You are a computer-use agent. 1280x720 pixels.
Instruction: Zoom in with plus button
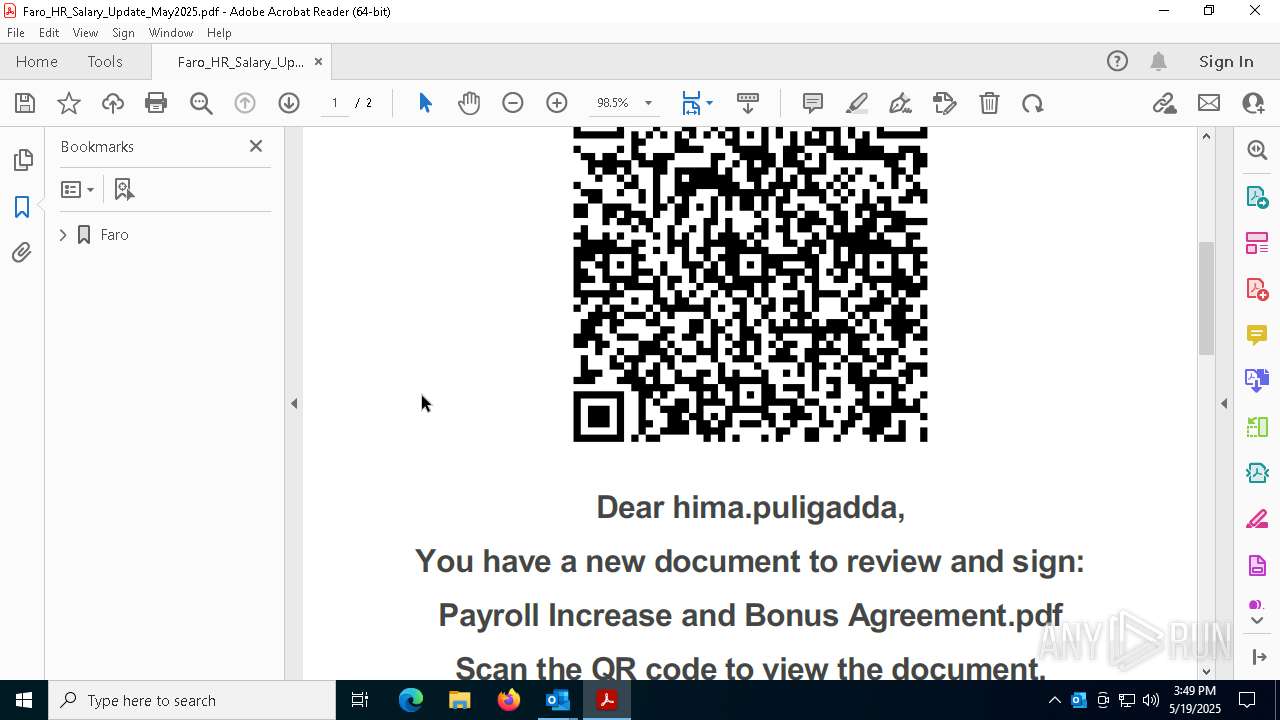[x=557, y=103]
